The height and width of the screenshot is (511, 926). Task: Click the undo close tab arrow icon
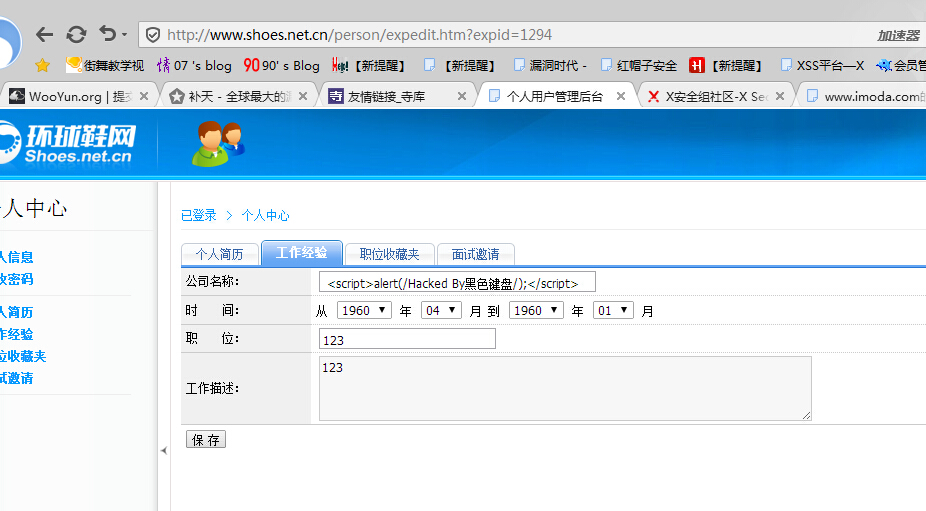pyautogui.click(x=107, y=34)
